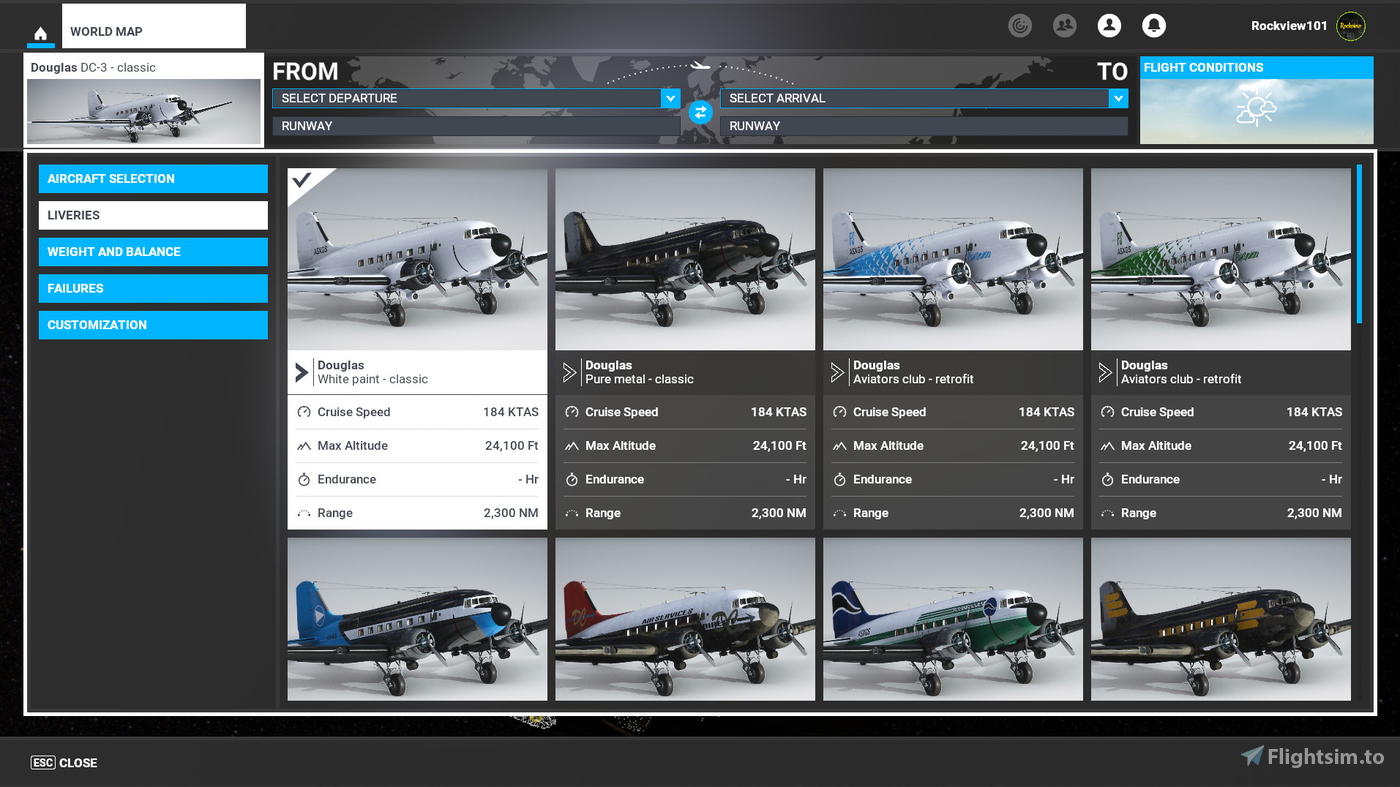Image resolution: width=1400 pixels, height=787 pixels.
Task: Open the departure RUNWAY selector
Action: pos(475,125)
